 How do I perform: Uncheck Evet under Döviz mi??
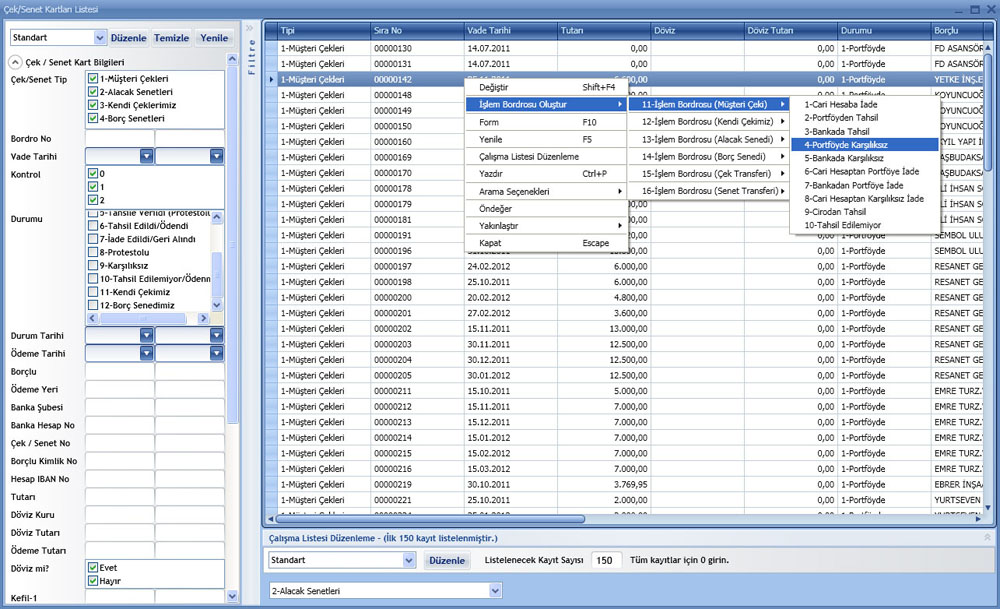point(93,568)
